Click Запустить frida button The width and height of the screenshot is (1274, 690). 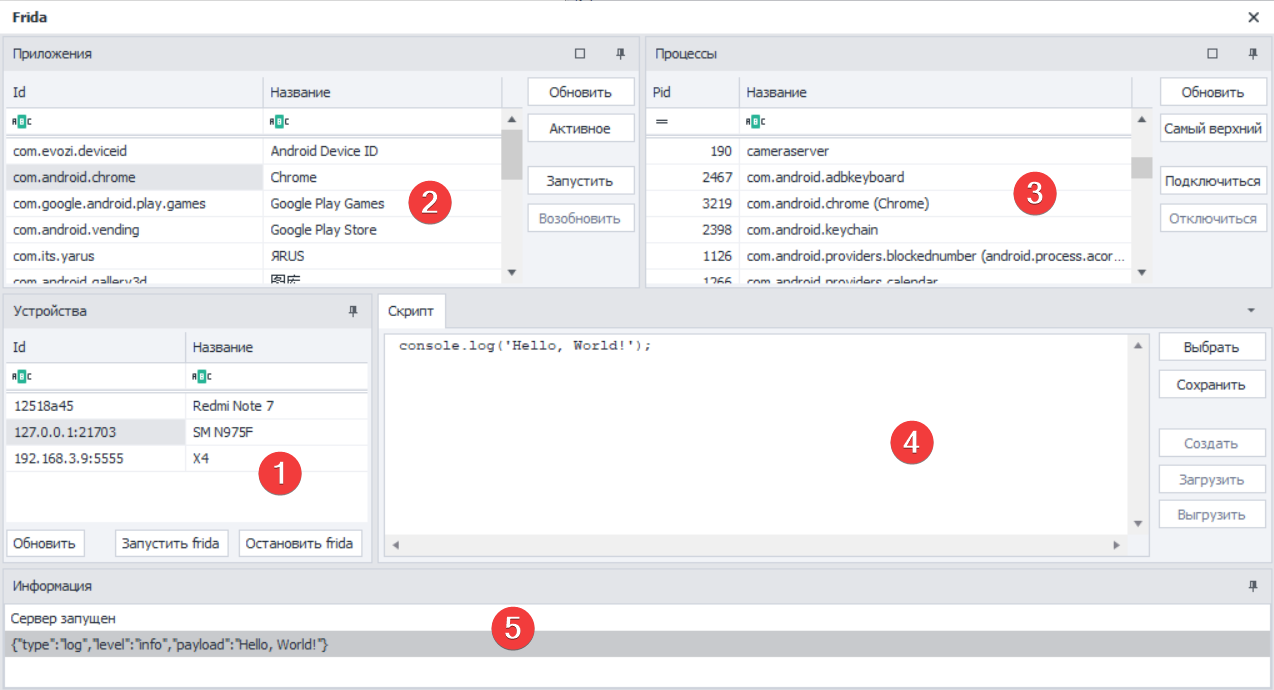[171, 544]
